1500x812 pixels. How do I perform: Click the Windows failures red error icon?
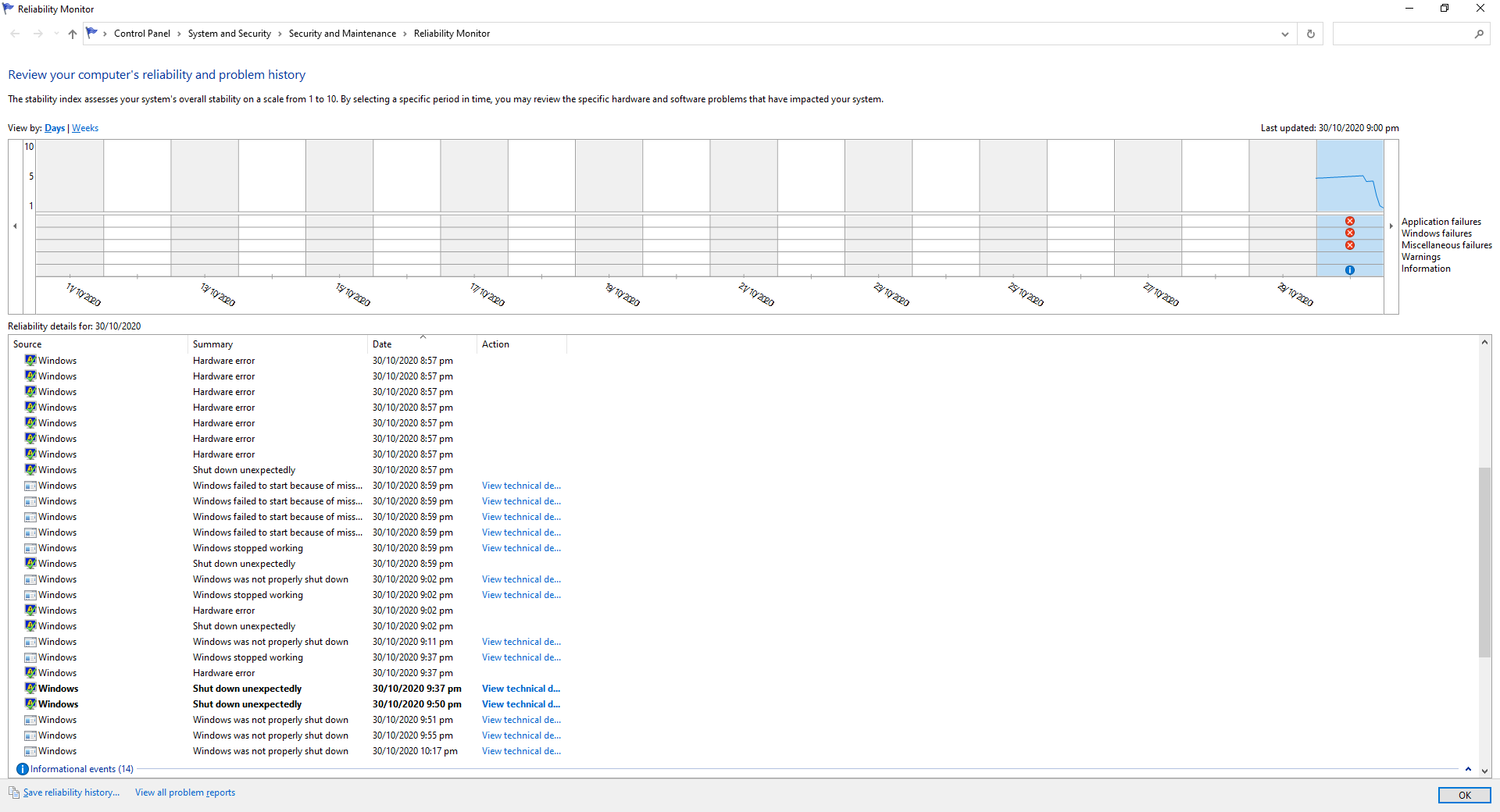(x=1349, y=233)
